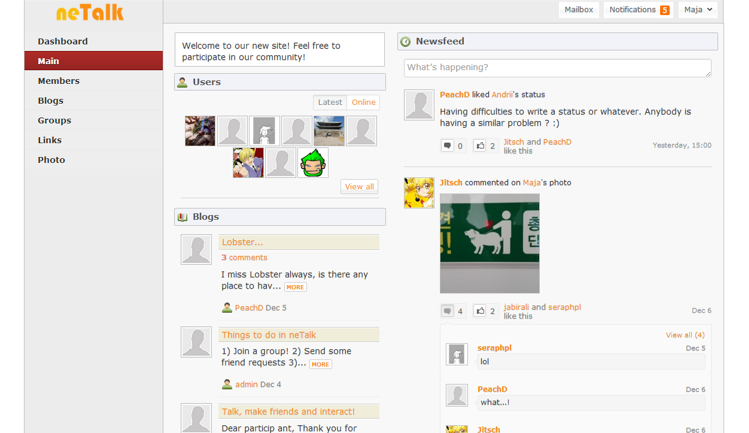Open Maja's dog sign photo thumbnail

pyautogui.click(x=490, y=243)
